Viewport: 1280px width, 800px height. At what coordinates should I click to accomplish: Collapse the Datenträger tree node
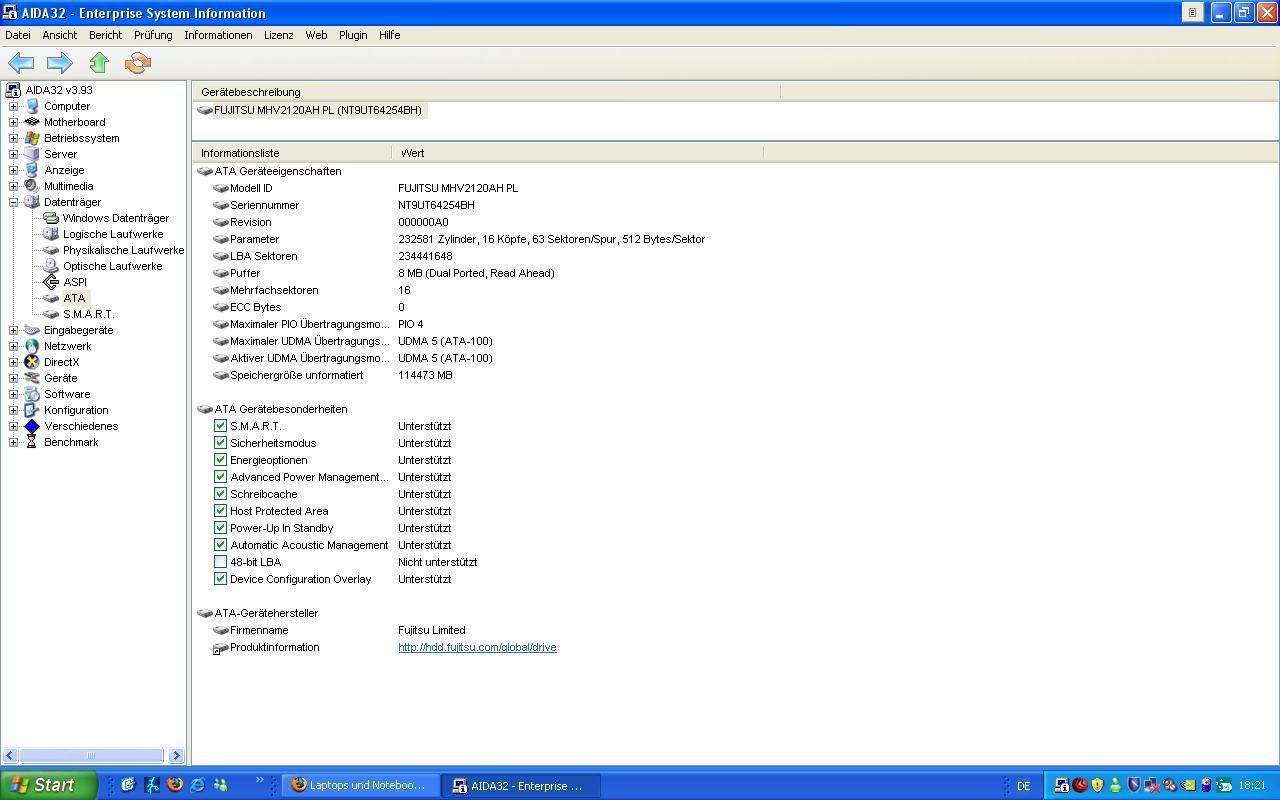13,202
